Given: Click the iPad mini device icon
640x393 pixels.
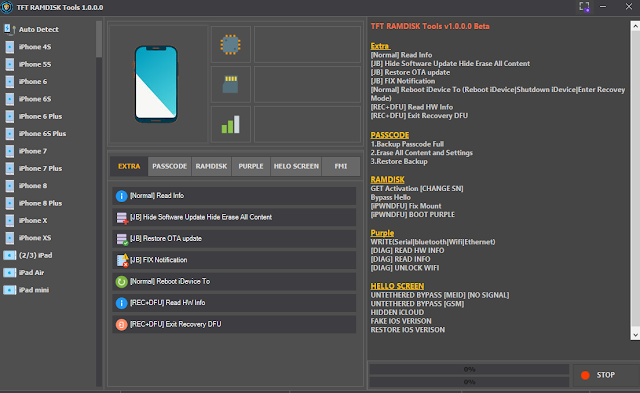Looking at the screenshot, I should [9, 290].
